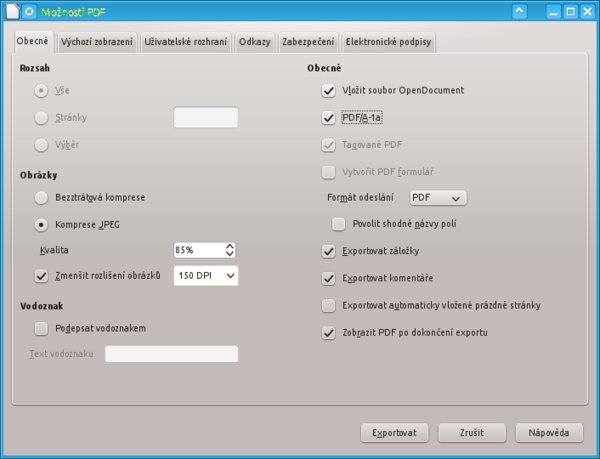Click the Stránky page range input field
The width and height of the screenshot is (600, 459).
(x=206, y=117)
